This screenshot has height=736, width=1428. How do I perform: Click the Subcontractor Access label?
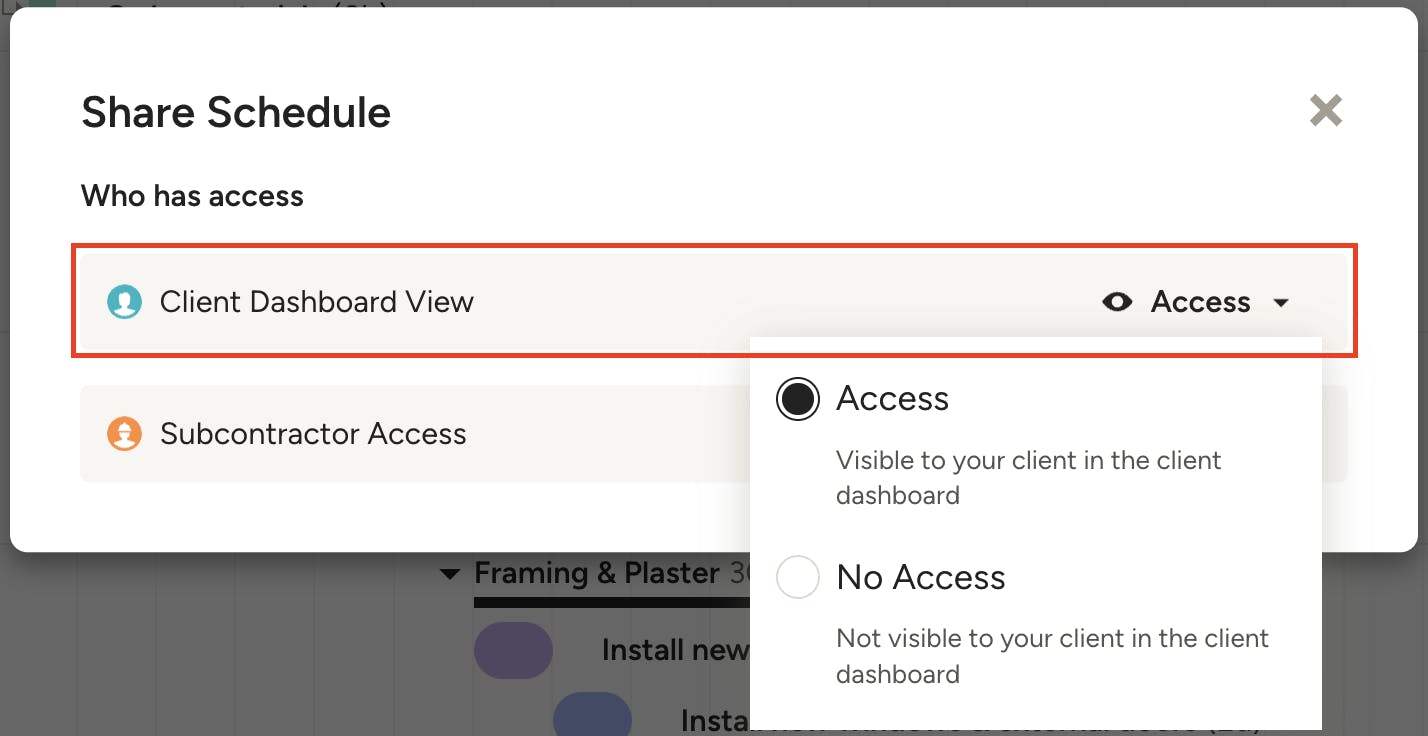point(313,434)
